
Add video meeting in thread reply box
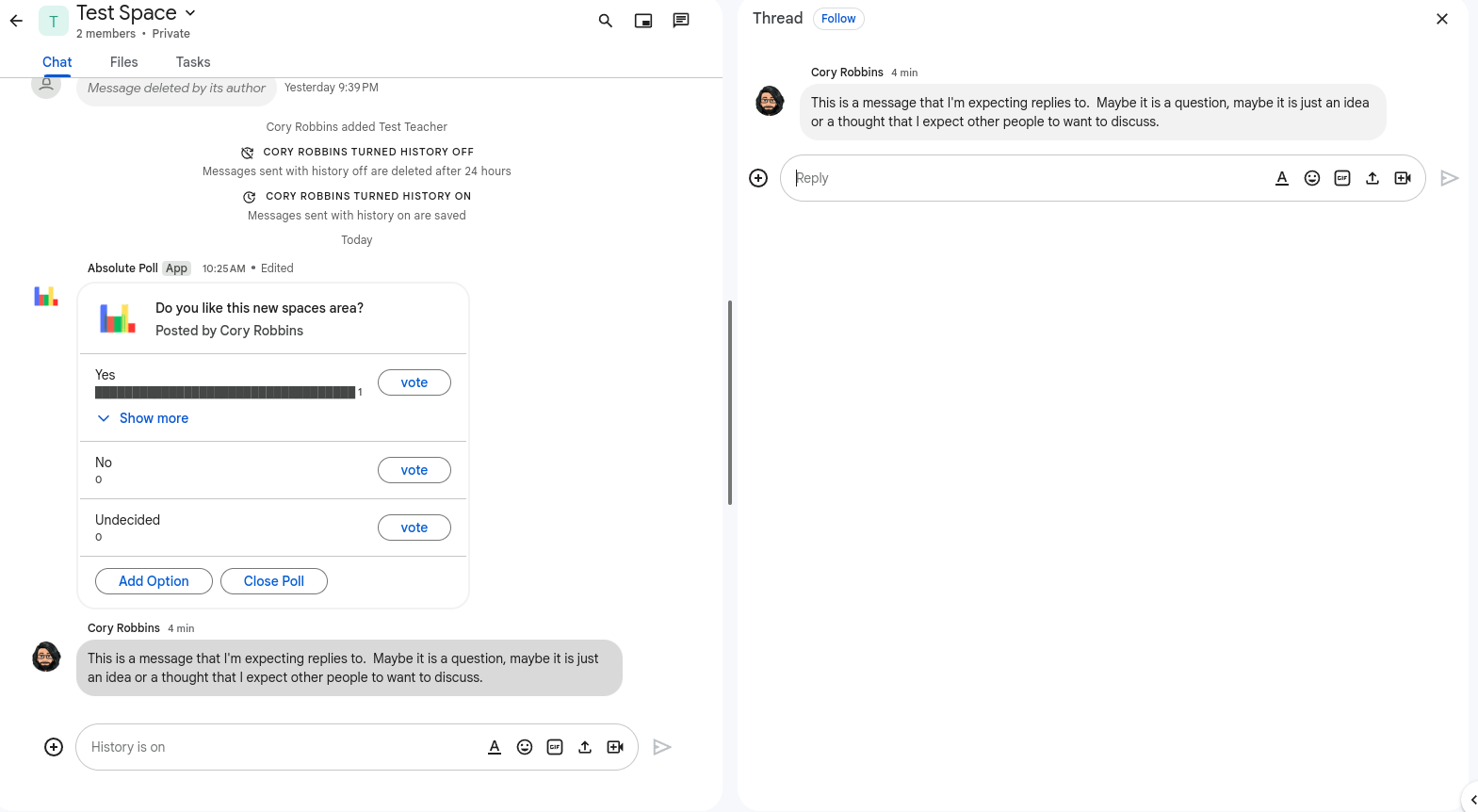1403,178
